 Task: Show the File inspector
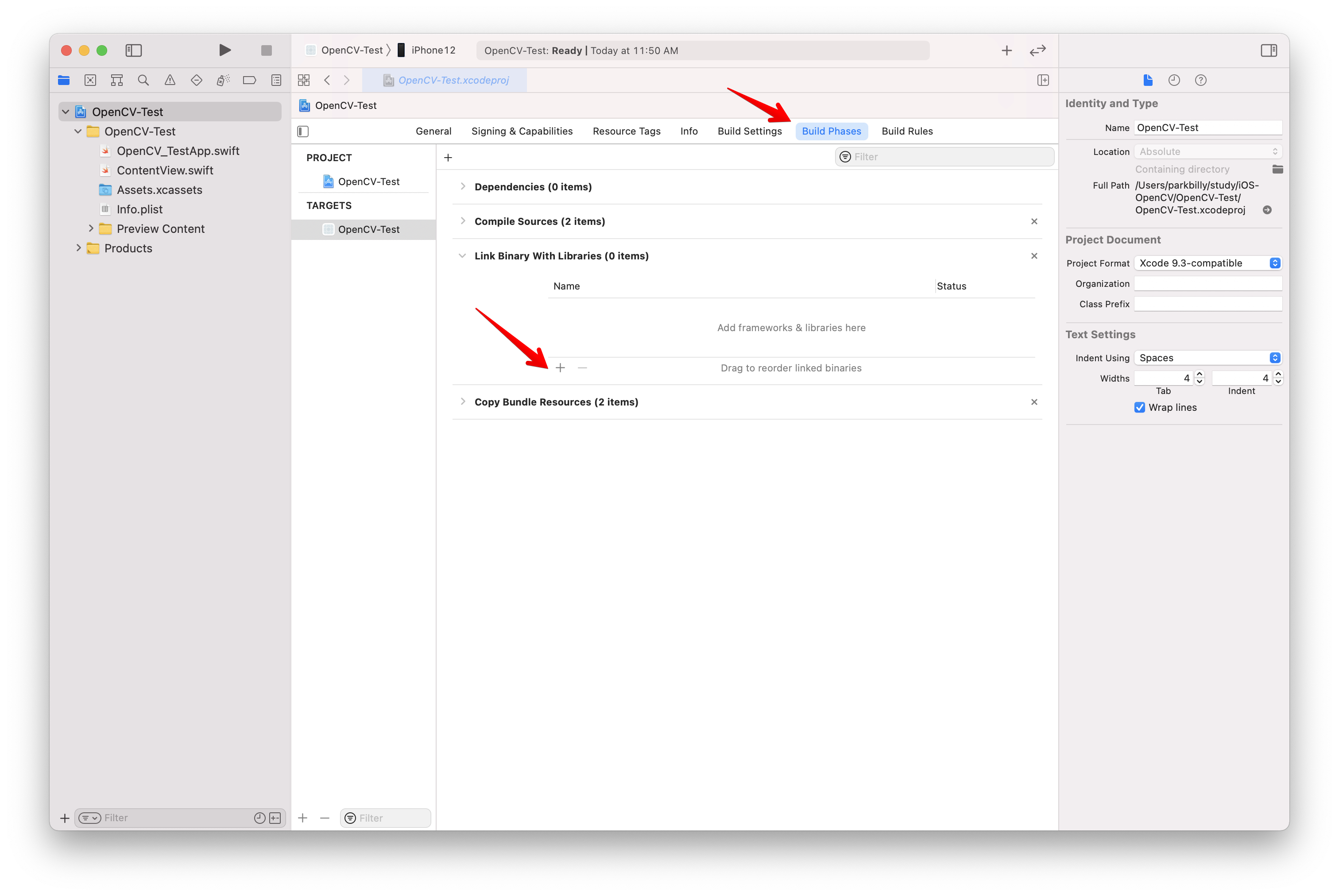tap(1148, 80)
